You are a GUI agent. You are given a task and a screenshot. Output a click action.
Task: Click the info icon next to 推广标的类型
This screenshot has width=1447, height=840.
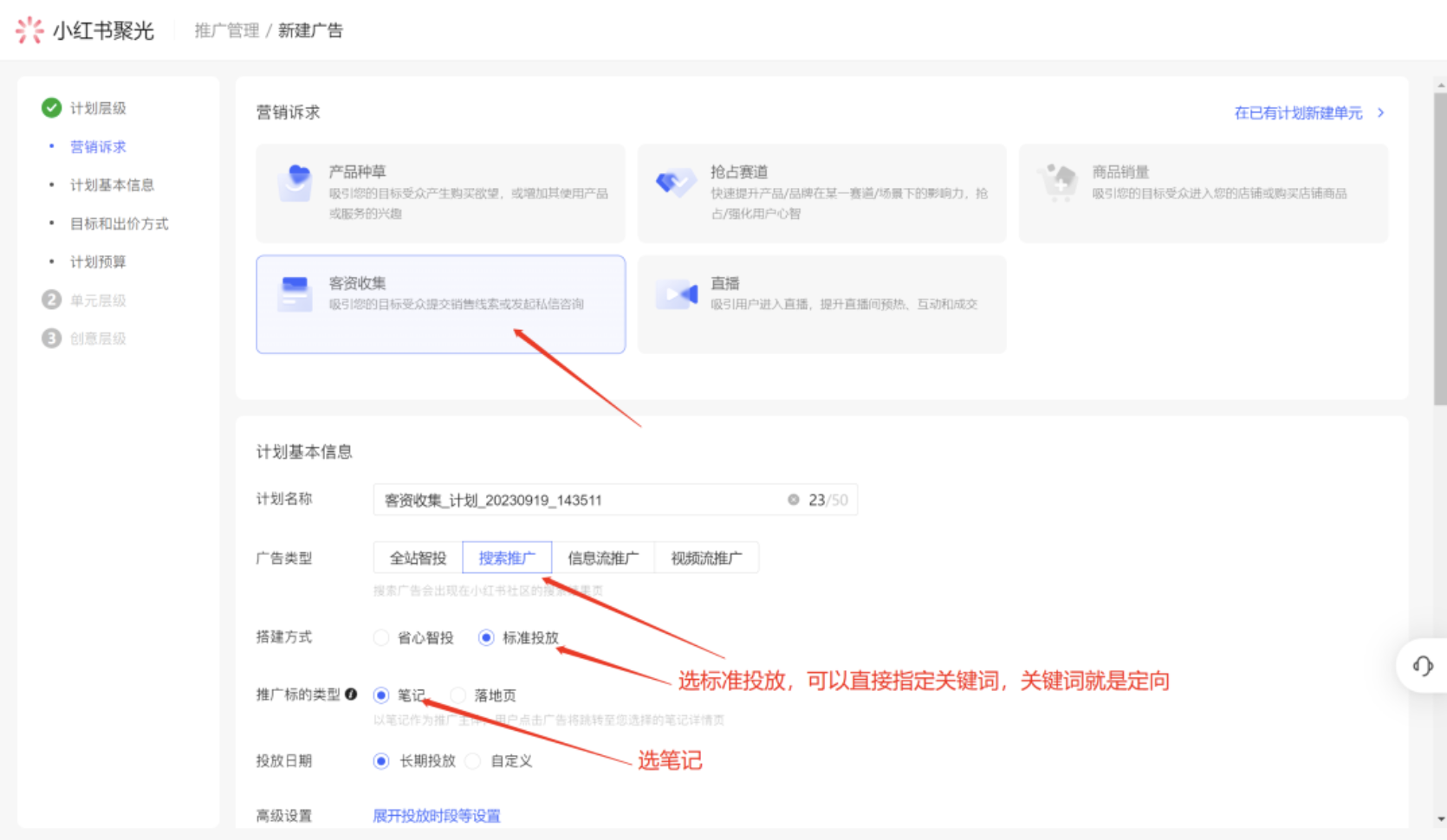pos(351,695)
